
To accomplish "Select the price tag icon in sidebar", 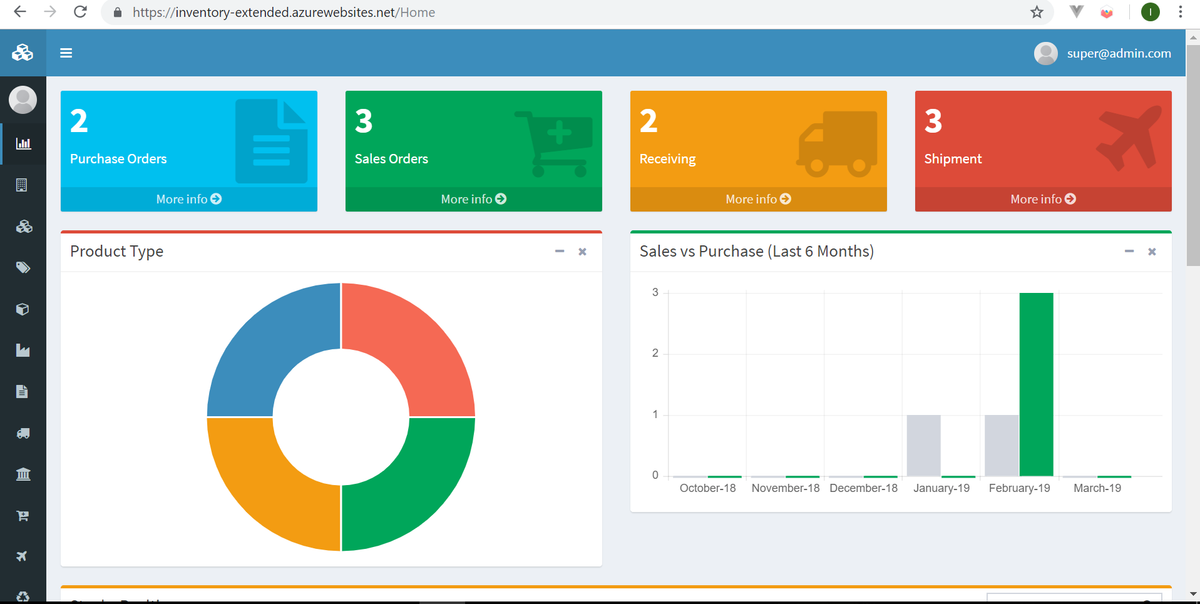I will 22,267.
